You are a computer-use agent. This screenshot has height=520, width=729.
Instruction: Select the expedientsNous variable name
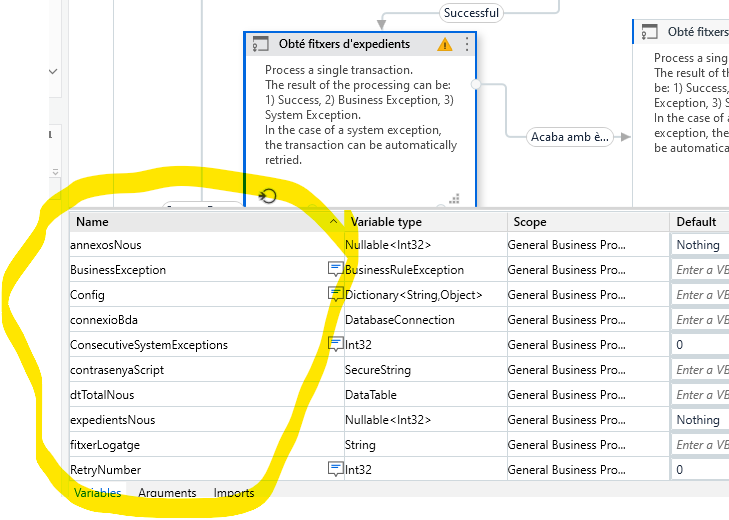tap(113, 420)
